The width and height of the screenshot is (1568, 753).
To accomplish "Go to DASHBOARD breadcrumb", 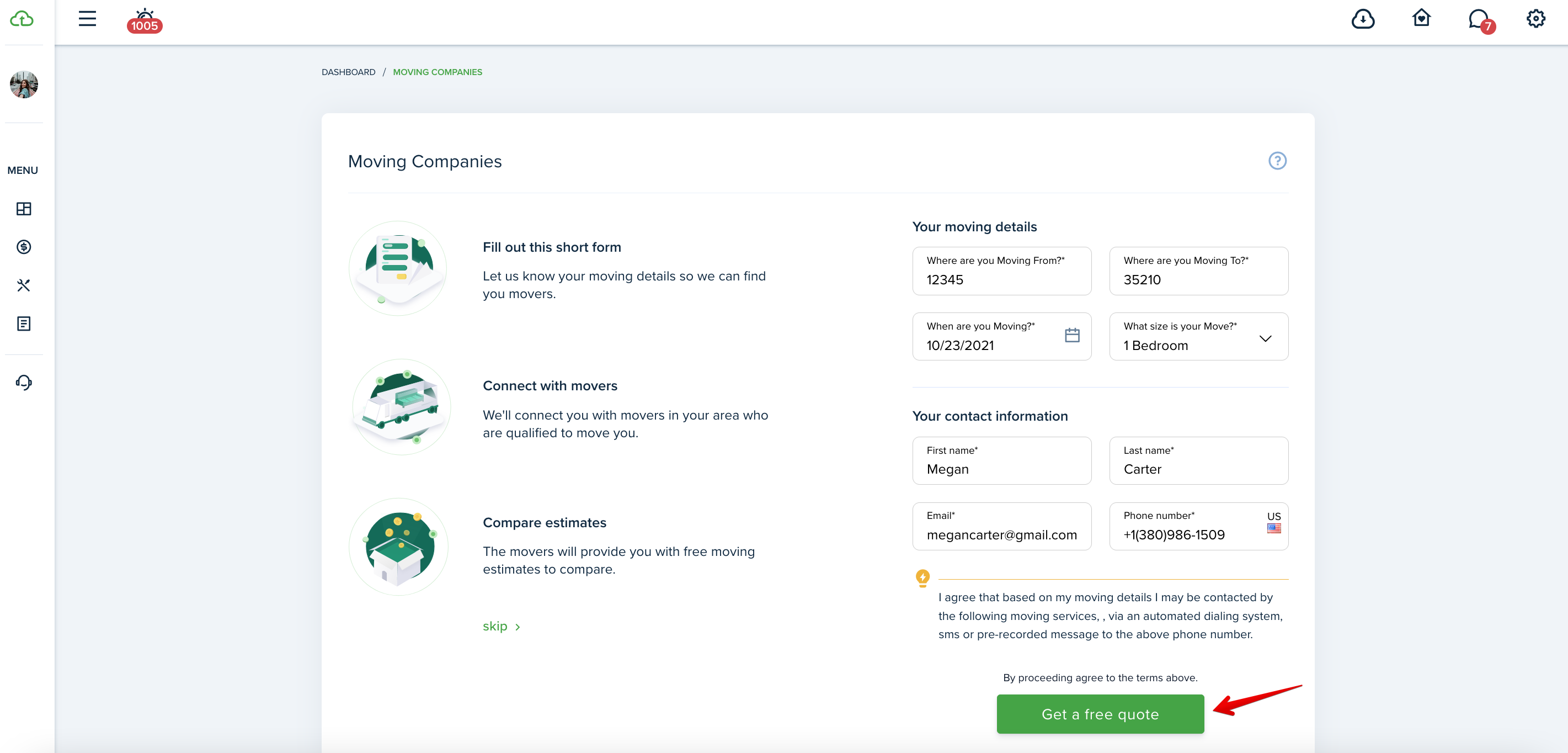I will [348, 72].
